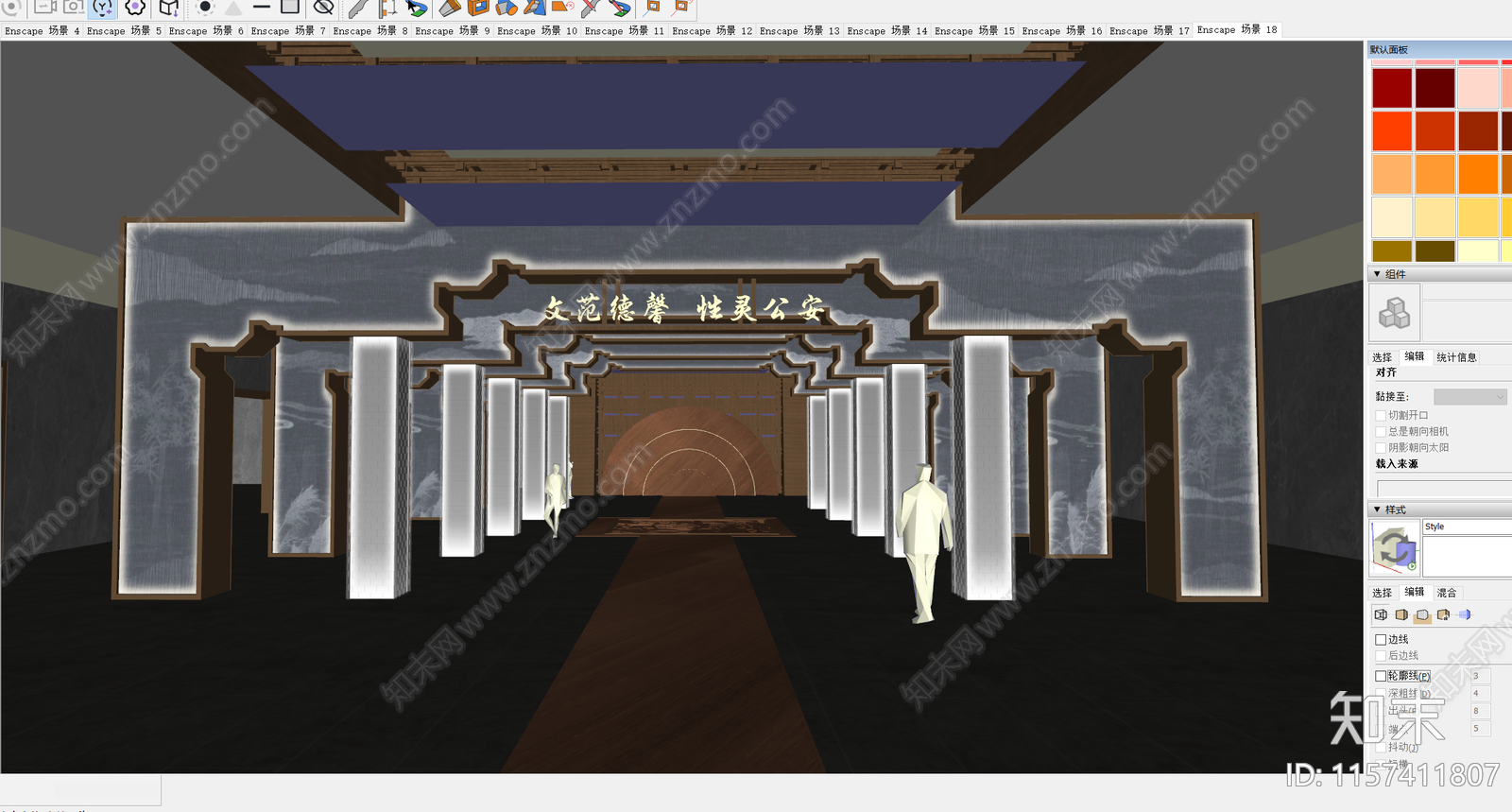
Task: Click the Enscape lightbulb assistant icon
Action: (x=102, y=8)
